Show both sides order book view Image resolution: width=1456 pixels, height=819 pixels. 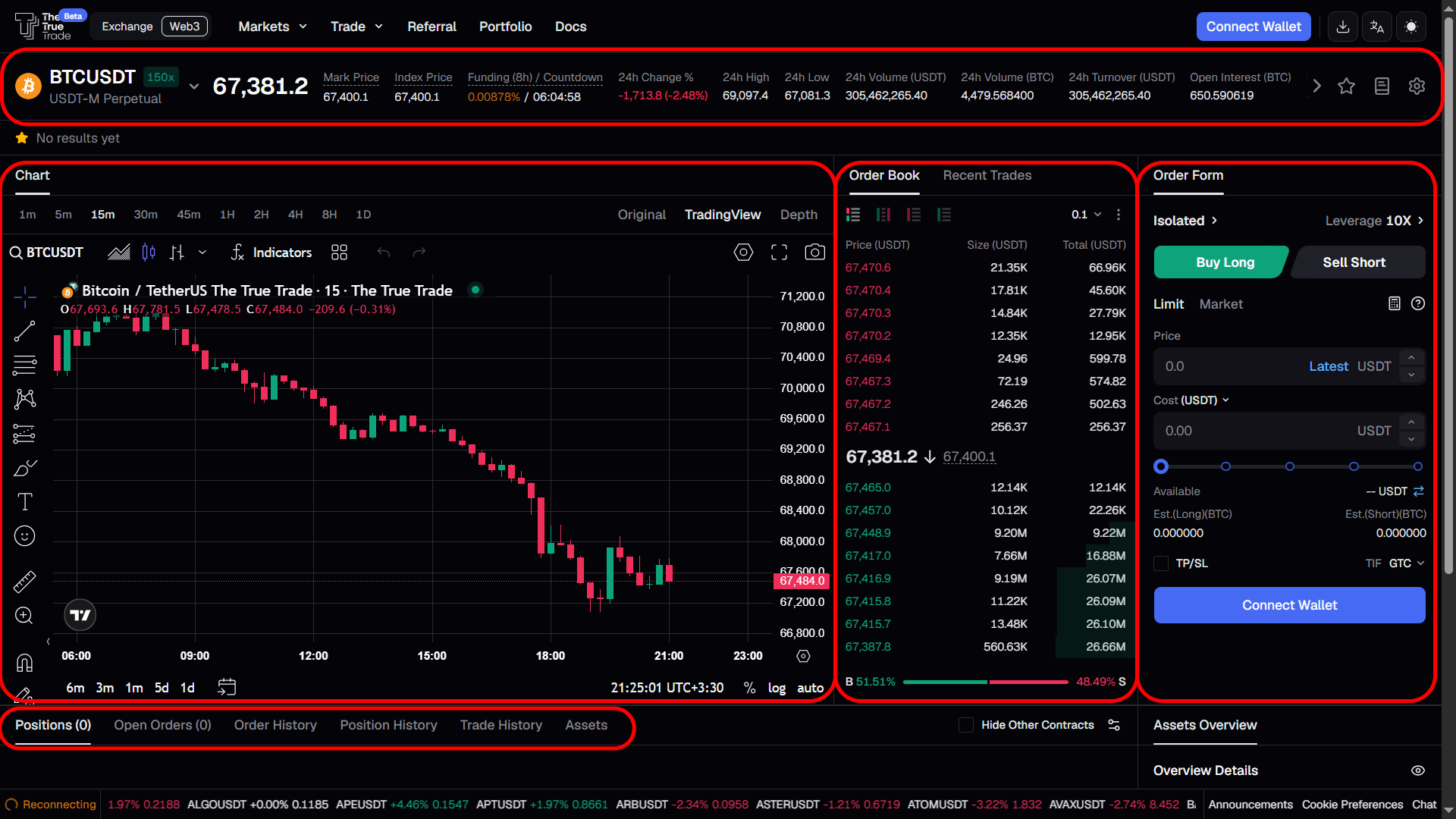tap(853, 215)
